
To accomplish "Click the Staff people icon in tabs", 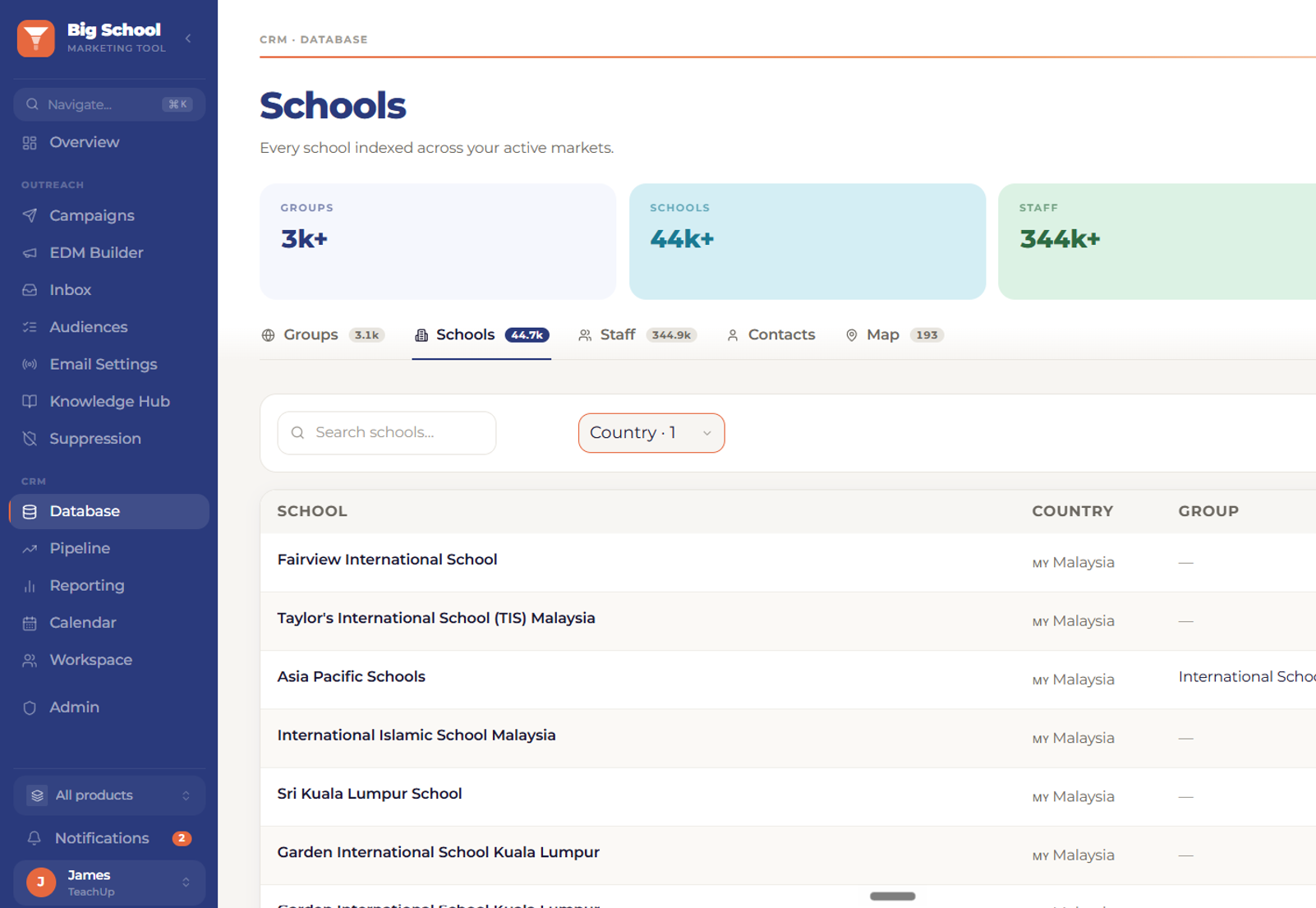I will pos(585,335).
